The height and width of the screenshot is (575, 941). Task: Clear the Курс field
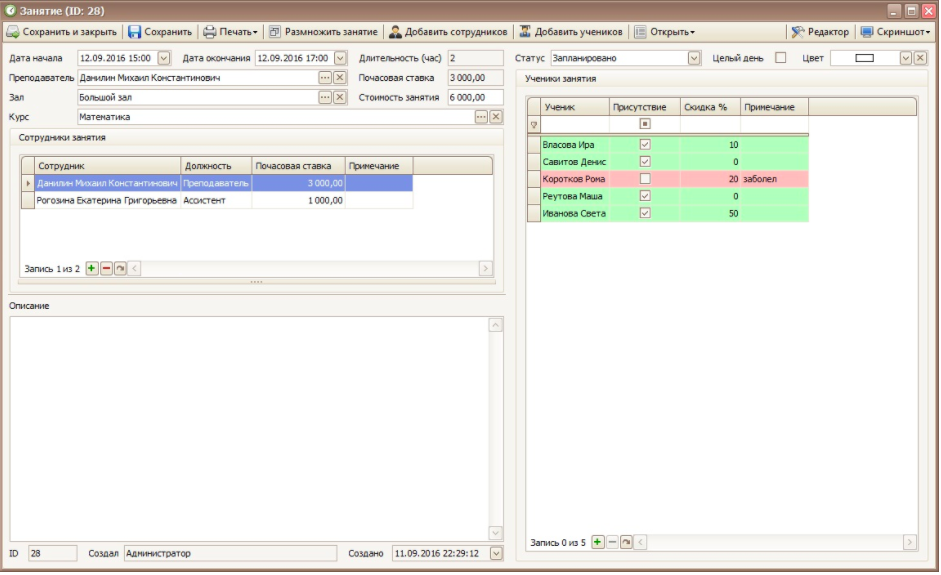[496, 117]
